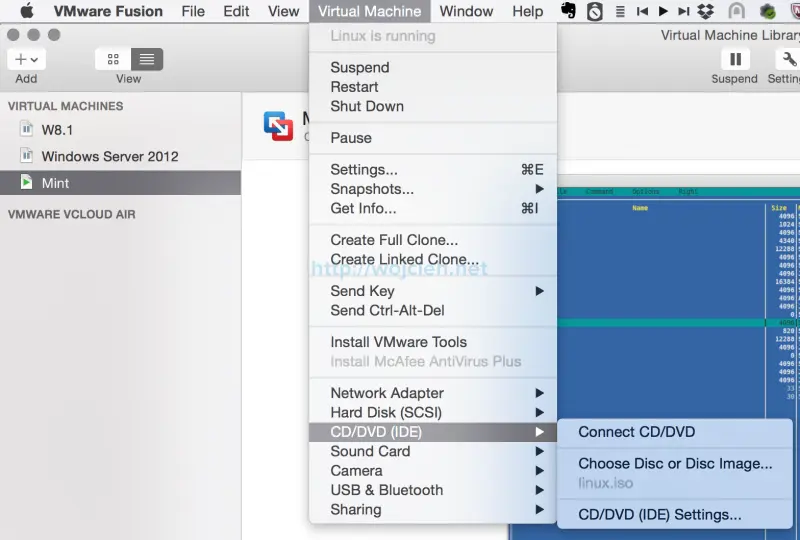This screenshot has height=540, width=800.
Task: Open the Help menu
Action: [x=528, y=11]
